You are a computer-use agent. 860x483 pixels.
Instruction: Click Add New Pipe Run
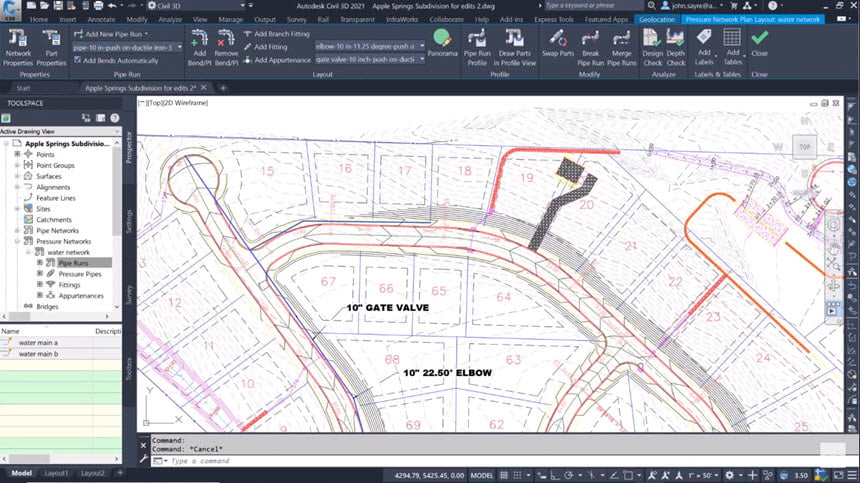(x=111, y=34)
